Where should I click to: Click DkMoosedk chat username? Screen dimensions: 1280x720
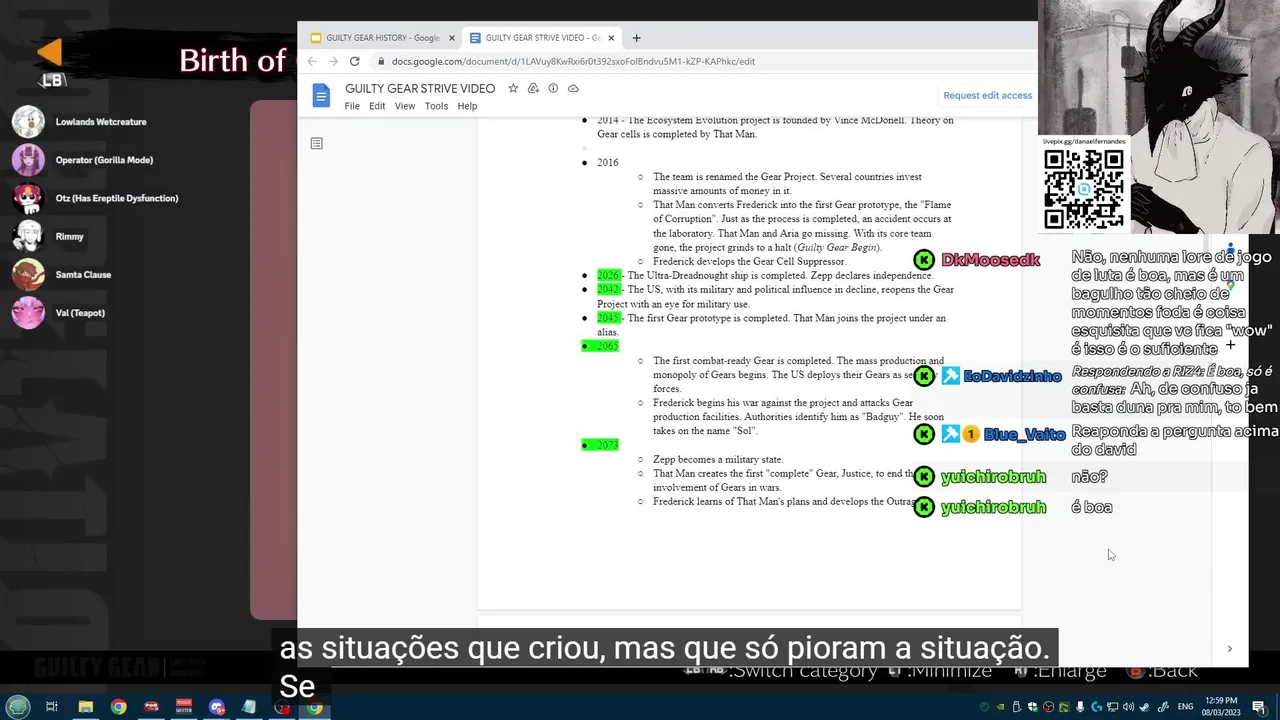tap(990, 260)
